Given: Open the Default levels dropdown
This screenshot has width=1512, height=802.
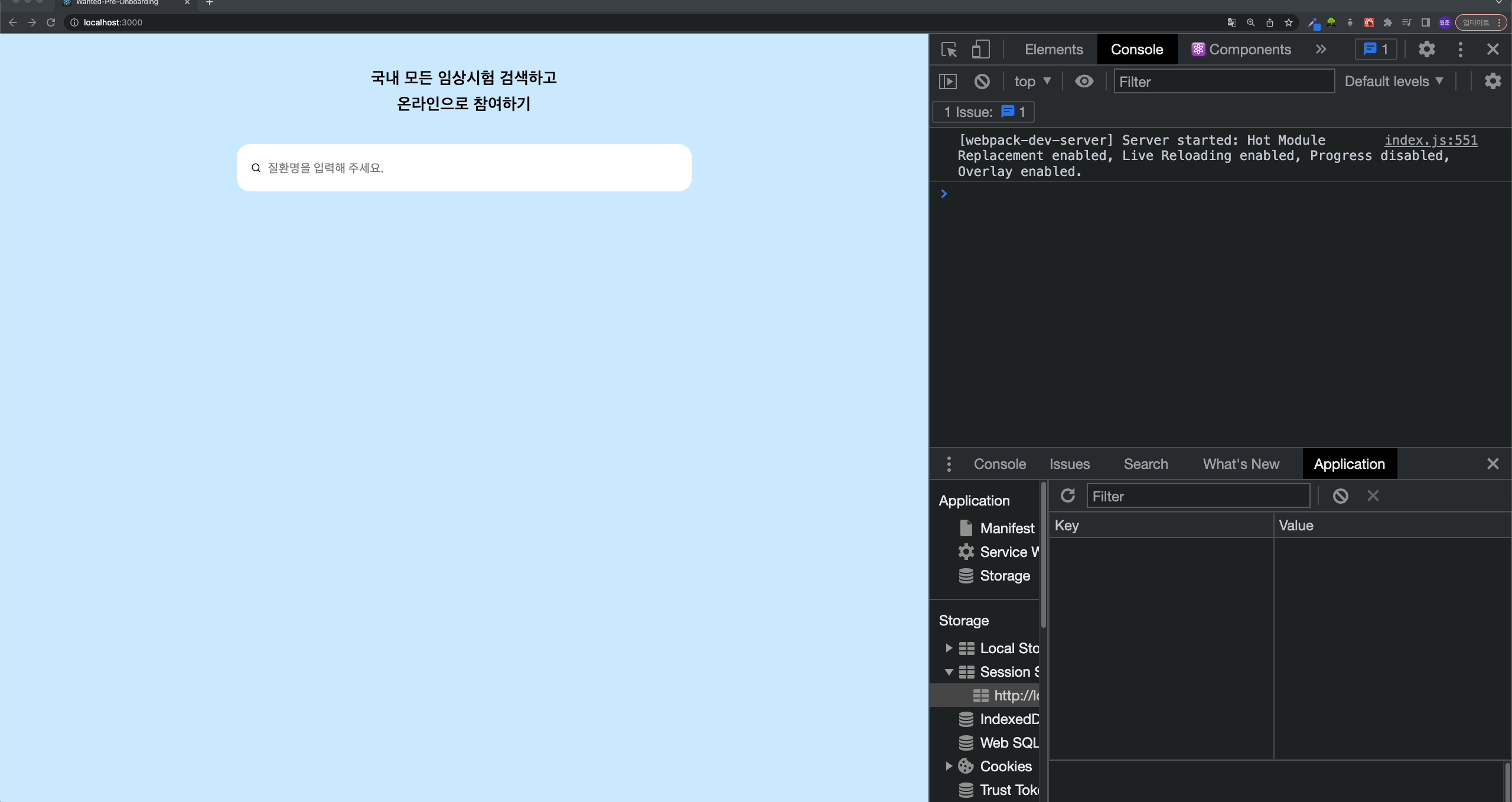Looking at the screenshot, I should point(1394,81).
